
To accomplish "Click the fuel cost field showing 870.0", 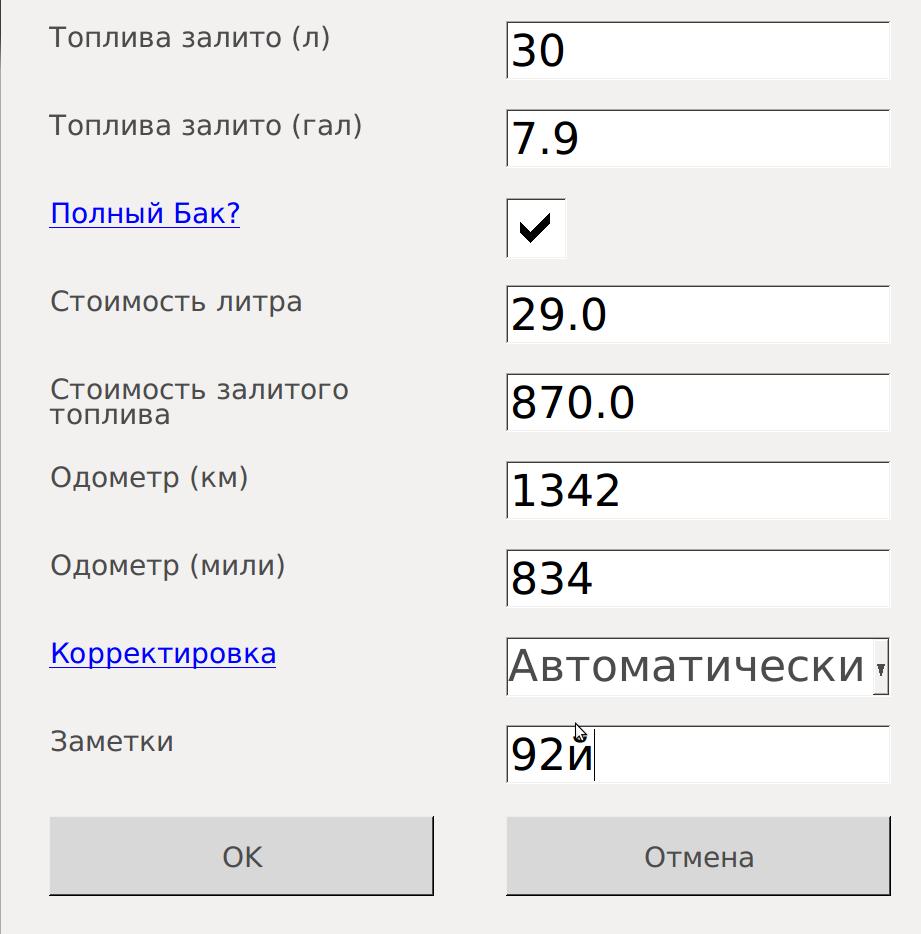I will [698, 403].
